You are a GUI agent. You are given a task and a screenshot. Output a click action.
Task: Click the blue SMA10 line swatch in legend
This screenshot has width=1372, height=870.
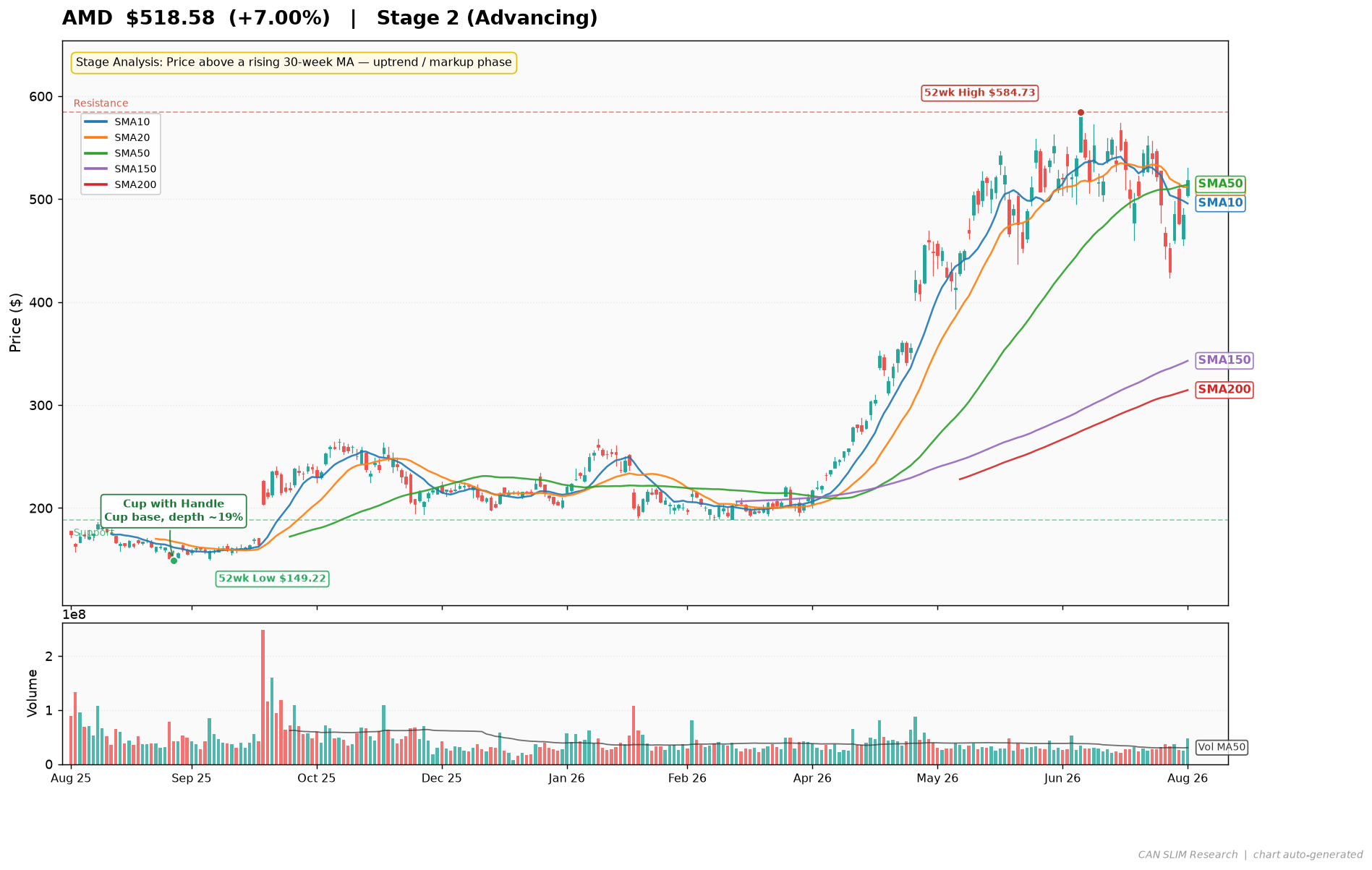[x=96, y=122]
